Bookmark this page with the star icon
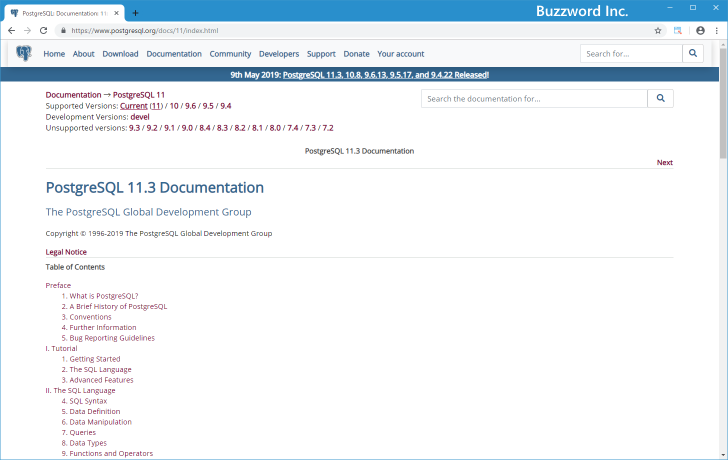Image resolution: width=728 pixels, height=460 pixels. 658,31
